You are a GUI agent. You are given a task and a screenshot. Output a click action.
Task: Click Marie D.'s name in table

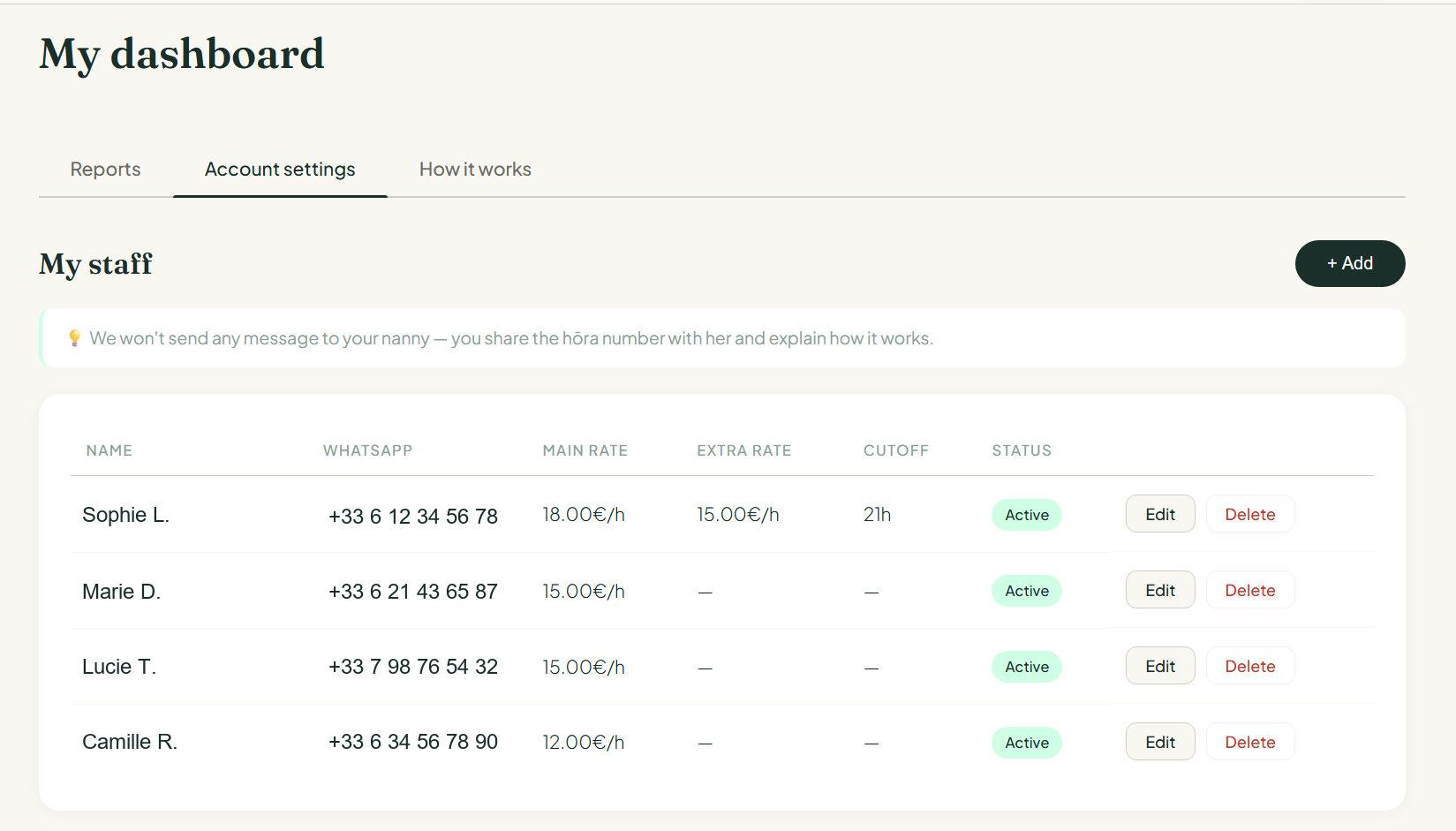pos(121,592)
